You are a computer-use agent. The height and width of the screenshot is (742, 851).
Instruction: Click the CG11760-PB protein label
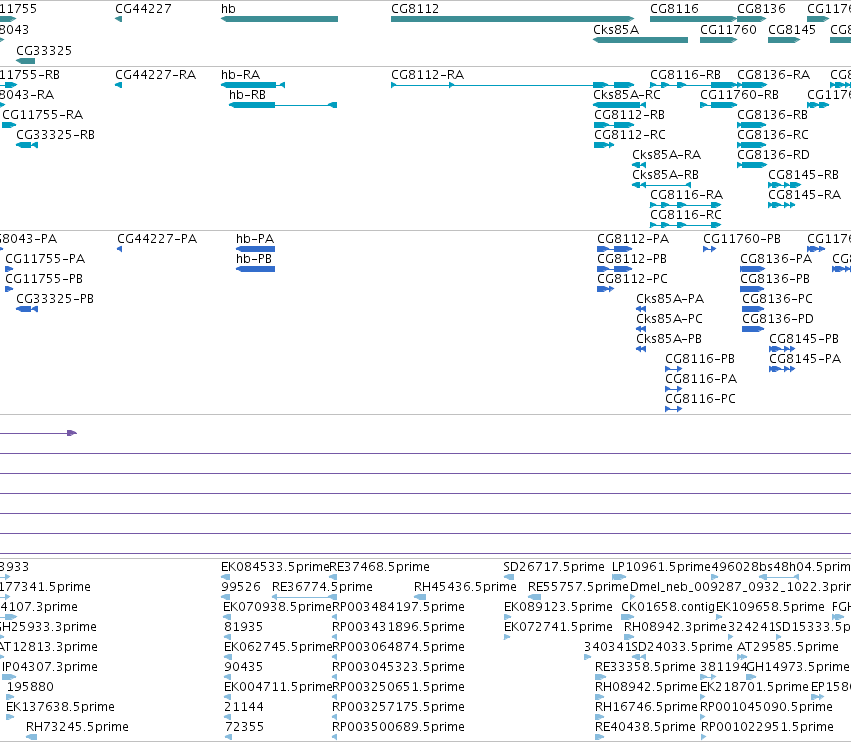click(x=742, y=239)
